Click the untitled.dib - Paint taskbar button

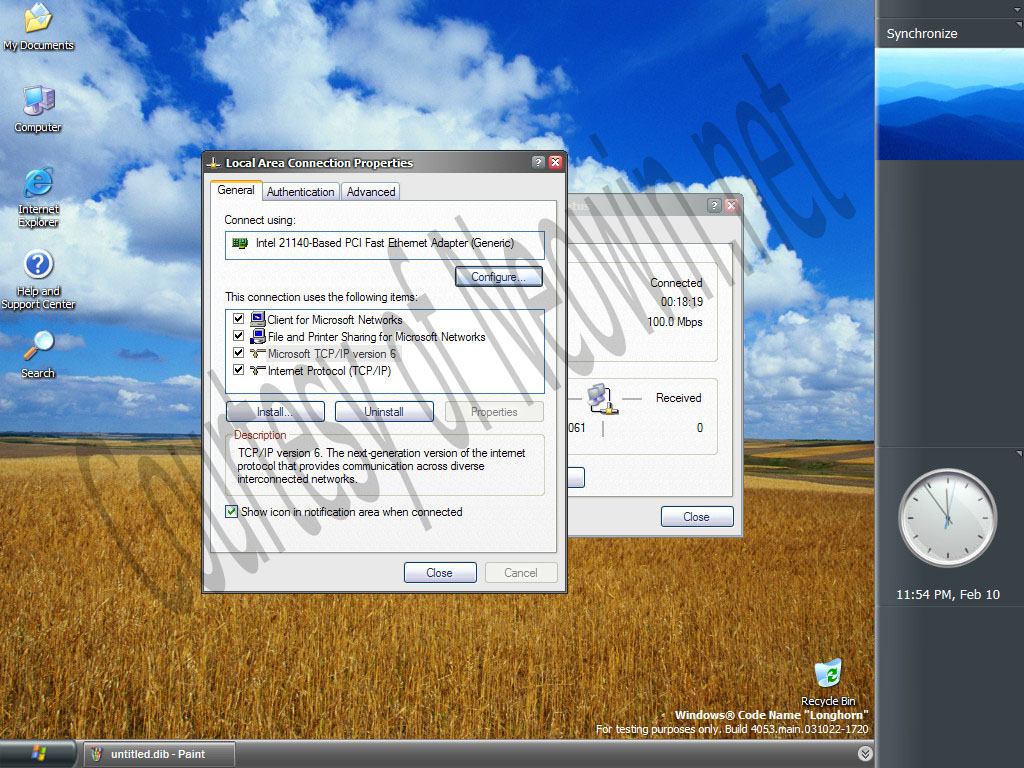tap(159, 754)
